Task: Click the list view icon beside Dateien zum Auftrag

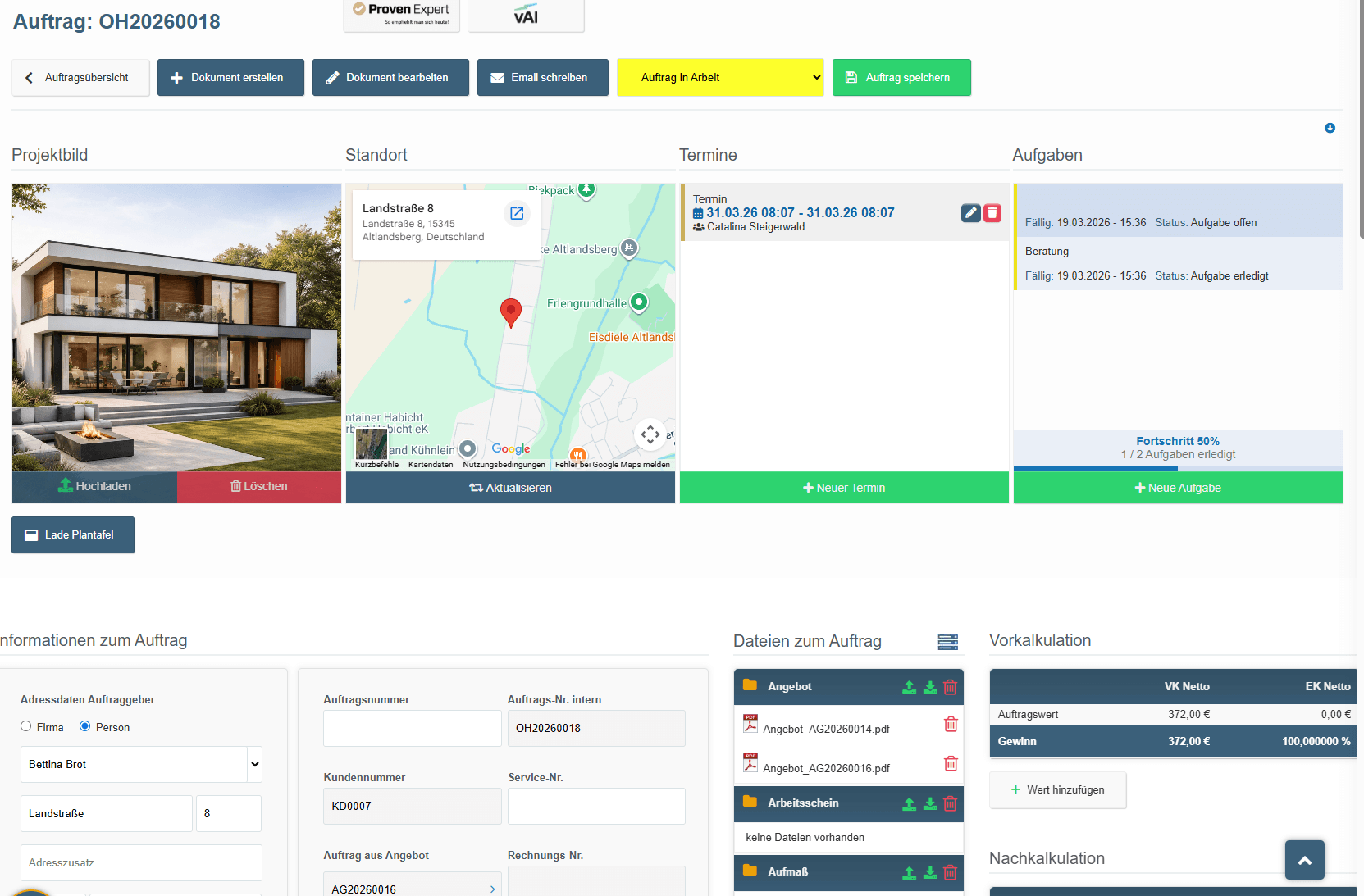Action: pos(947,642)
